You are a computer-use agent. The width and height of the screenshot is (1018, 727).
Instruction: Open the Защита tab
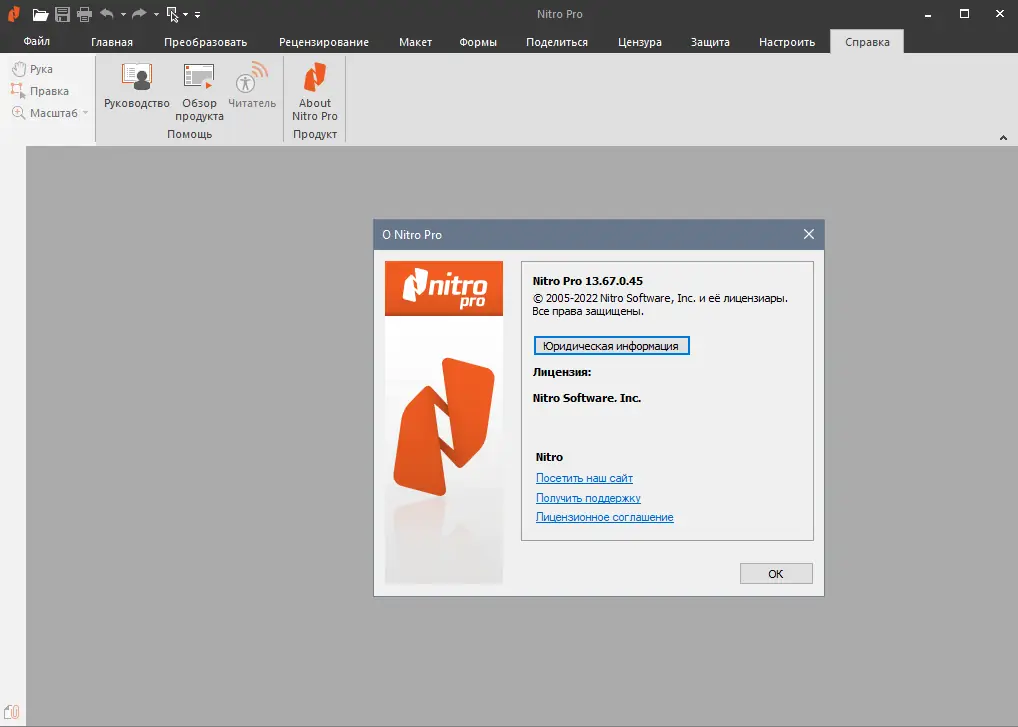(x=710, y=42)
